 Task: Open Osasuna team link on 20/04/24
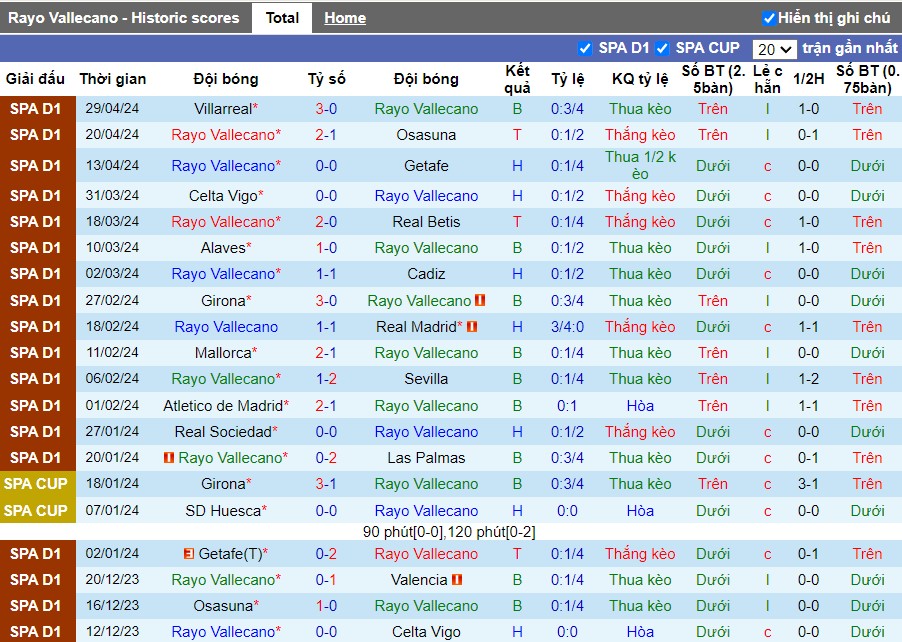426,135
